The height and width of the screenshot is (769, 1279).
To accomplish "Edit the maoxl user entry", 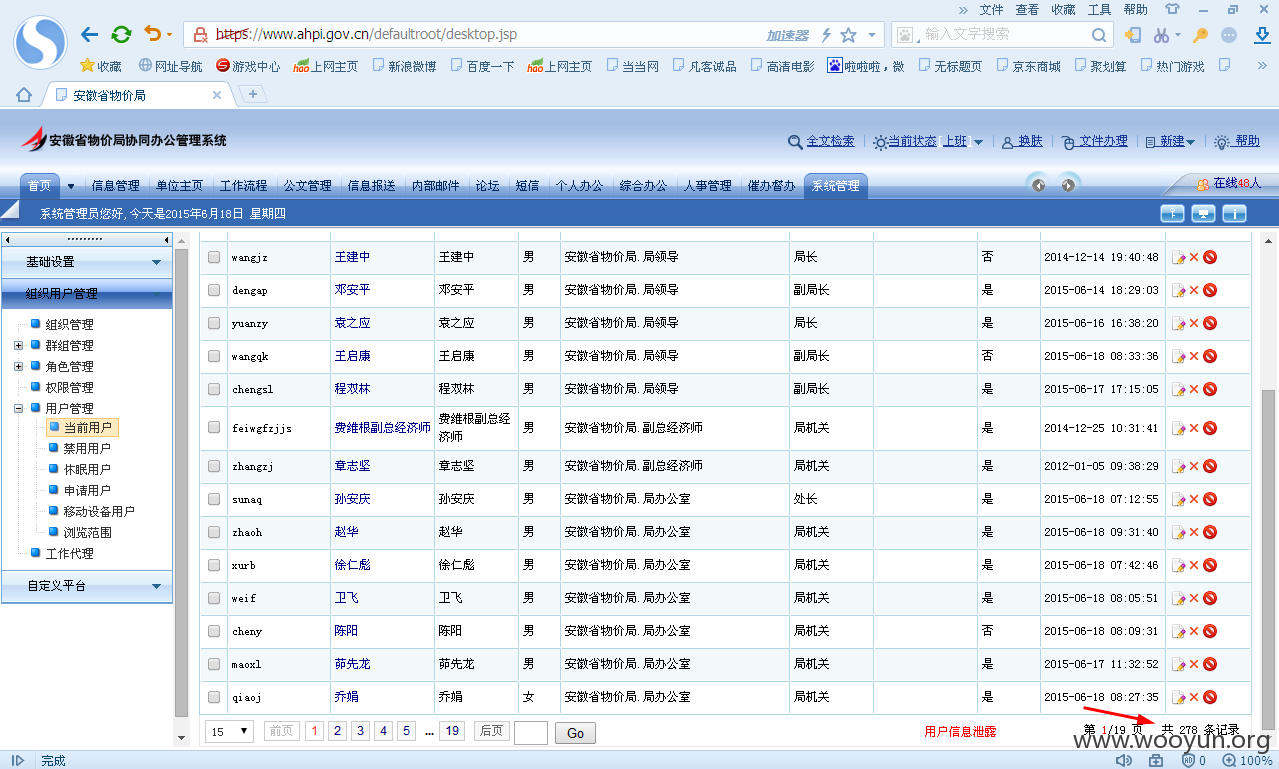I will click(x=1178, y=664).
